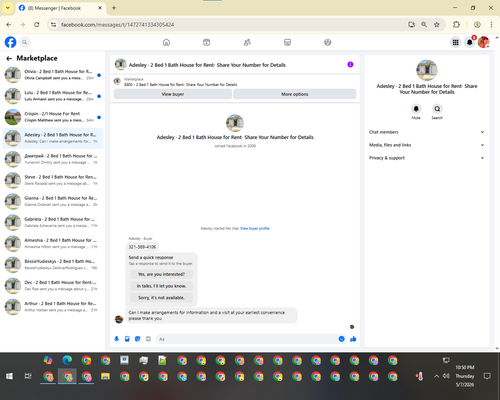Send quick response "Sorry, it's not available."
The image size is (500, 400).
(161, 298)
